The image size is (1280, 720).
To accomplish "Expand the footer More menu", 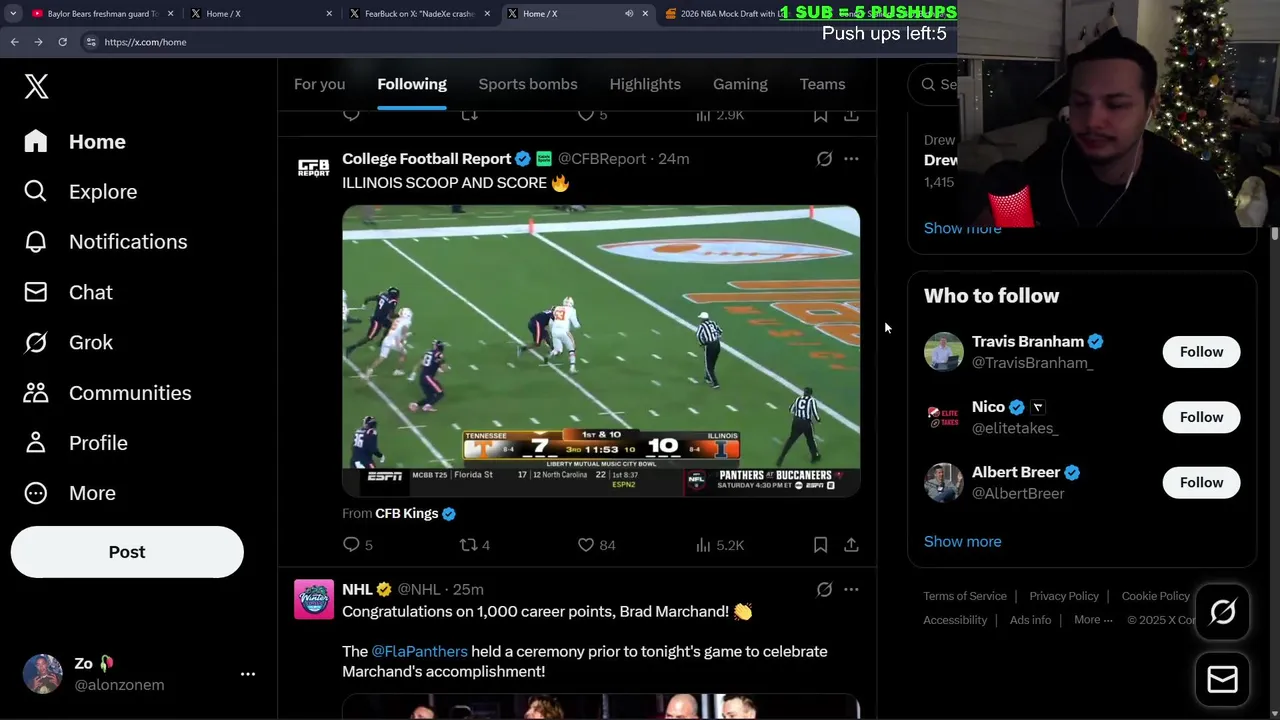I will (x=1093, y=620).
